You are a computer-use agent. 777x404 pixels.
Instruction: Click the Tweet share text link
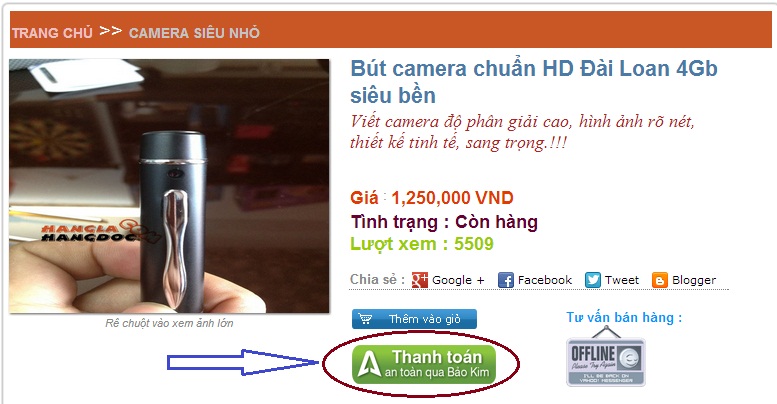622,280
